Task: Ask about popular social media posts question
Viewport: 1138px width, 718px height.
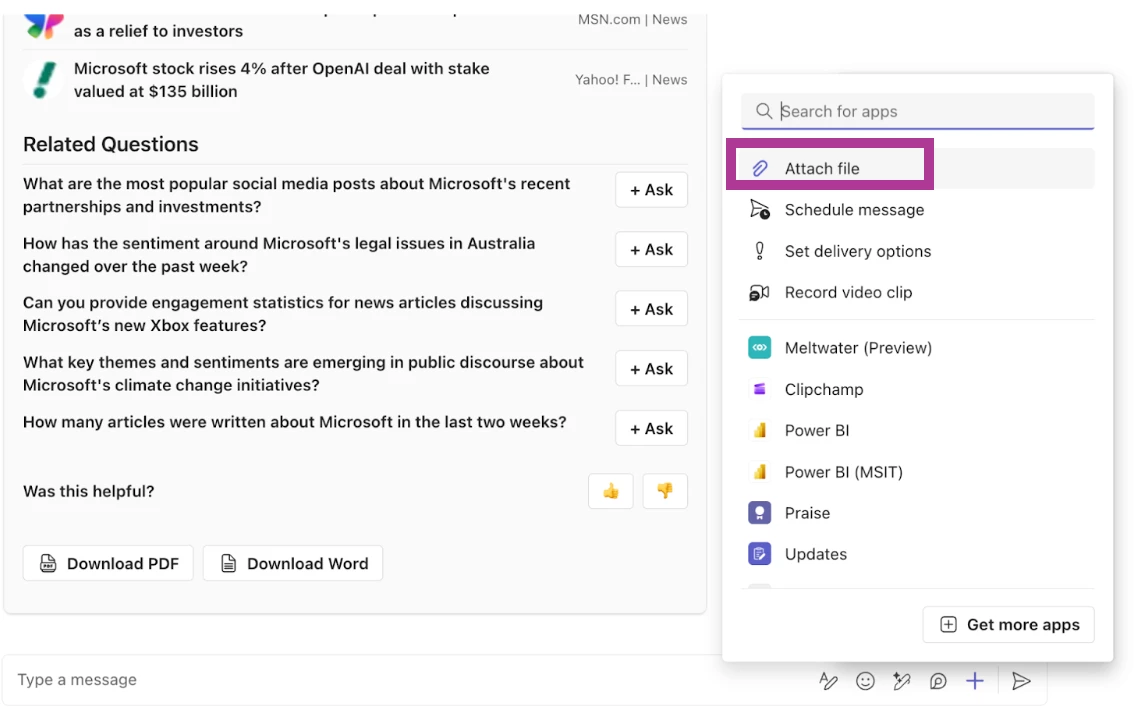Action: (x=651, y=190)
